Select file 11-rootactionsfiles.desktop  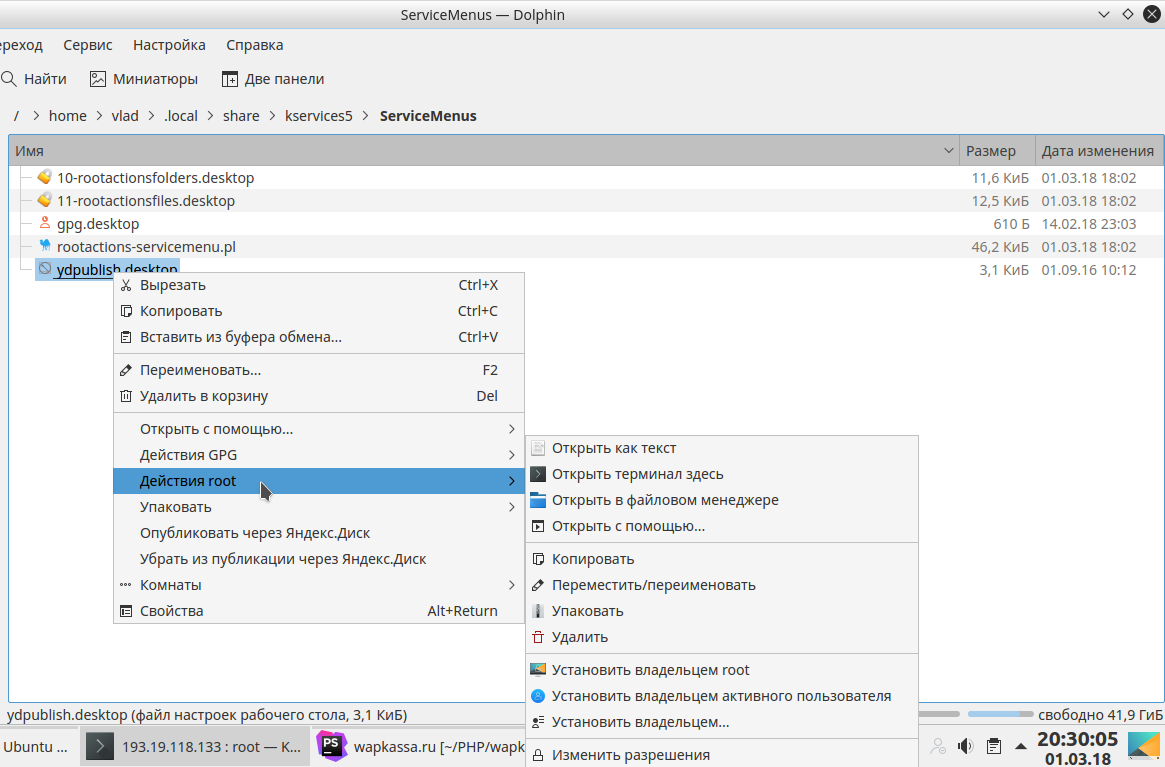146,201
